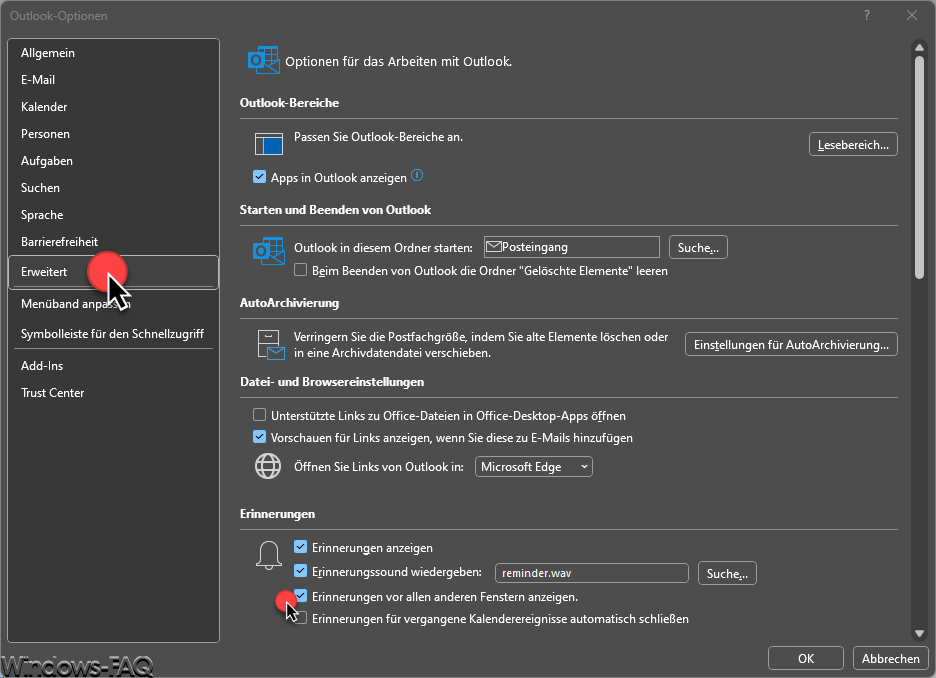
Task: Click Suche... next to the Posteingang folder field
Action: tap(698, 247)
